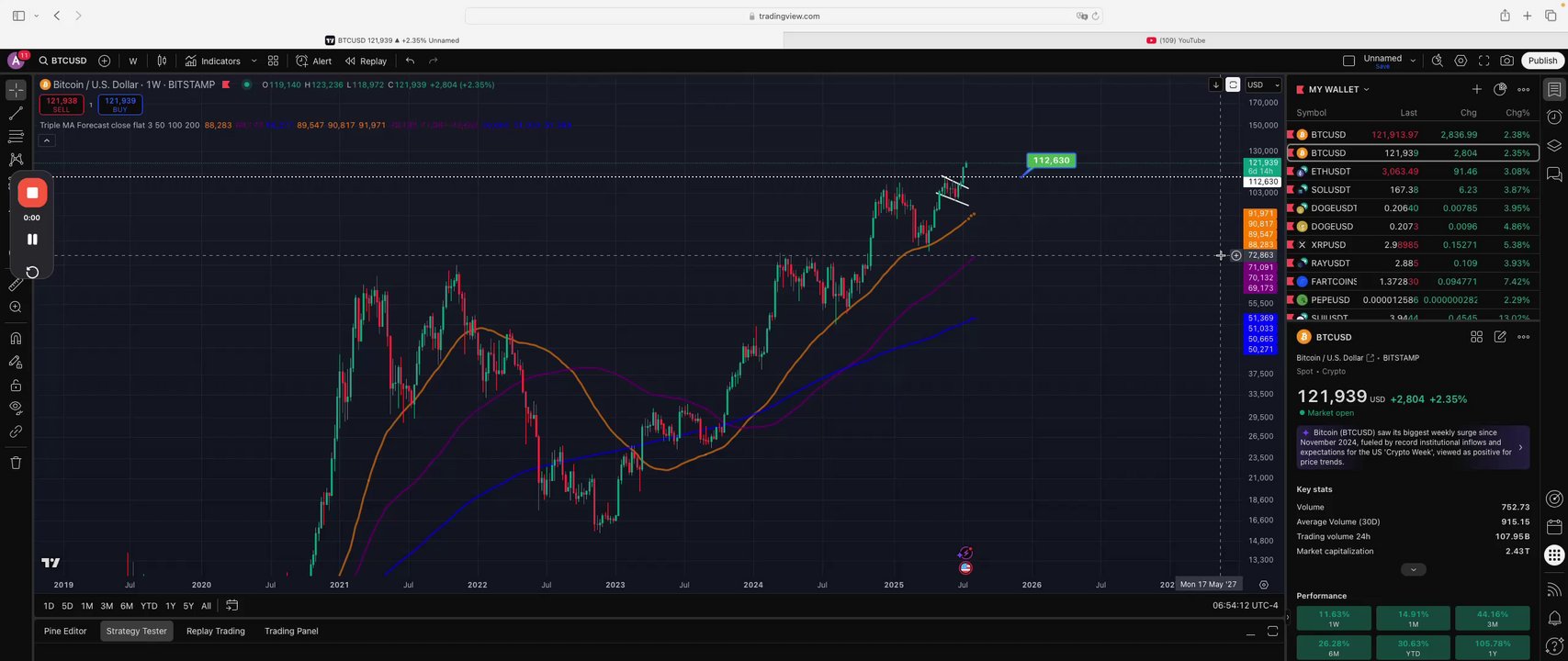This screenshot has width=1568, height=661.
Task: Open quick search icon in toolbar
Action: [1438, 61]
